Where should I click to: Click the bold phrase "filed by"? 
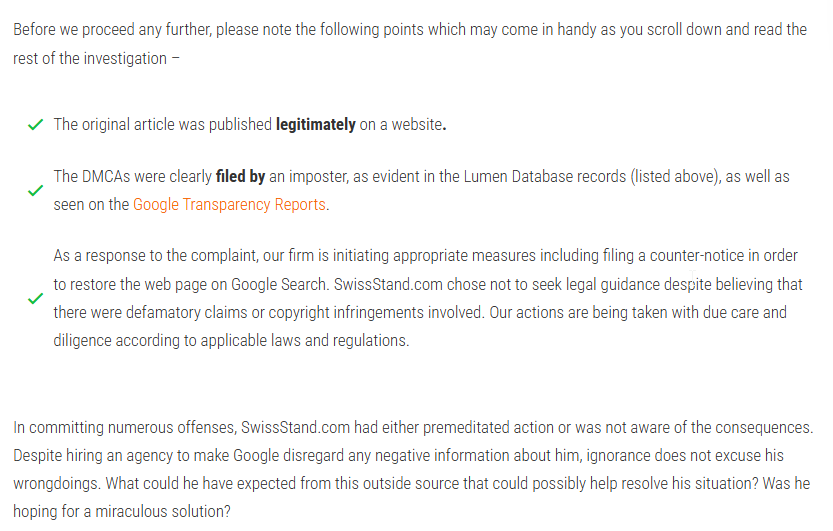(240, 176)
